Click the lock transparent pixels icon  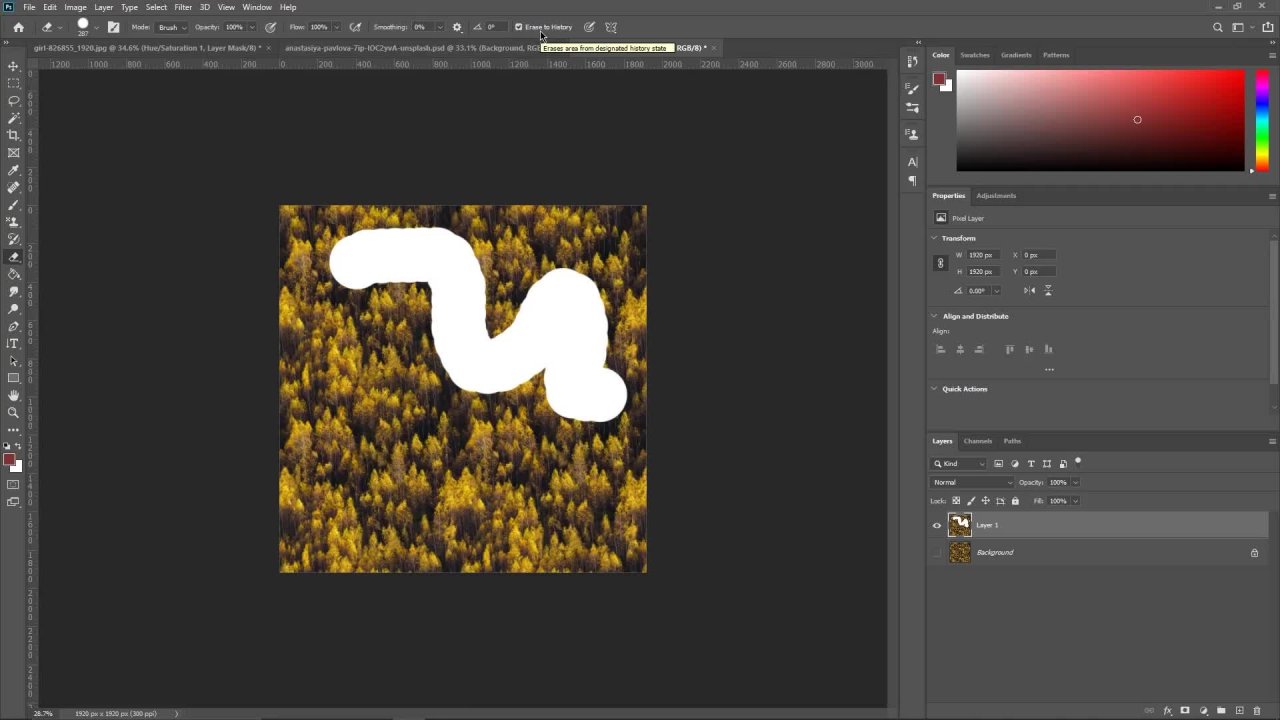pyautogui.click(x=956, y=500)
